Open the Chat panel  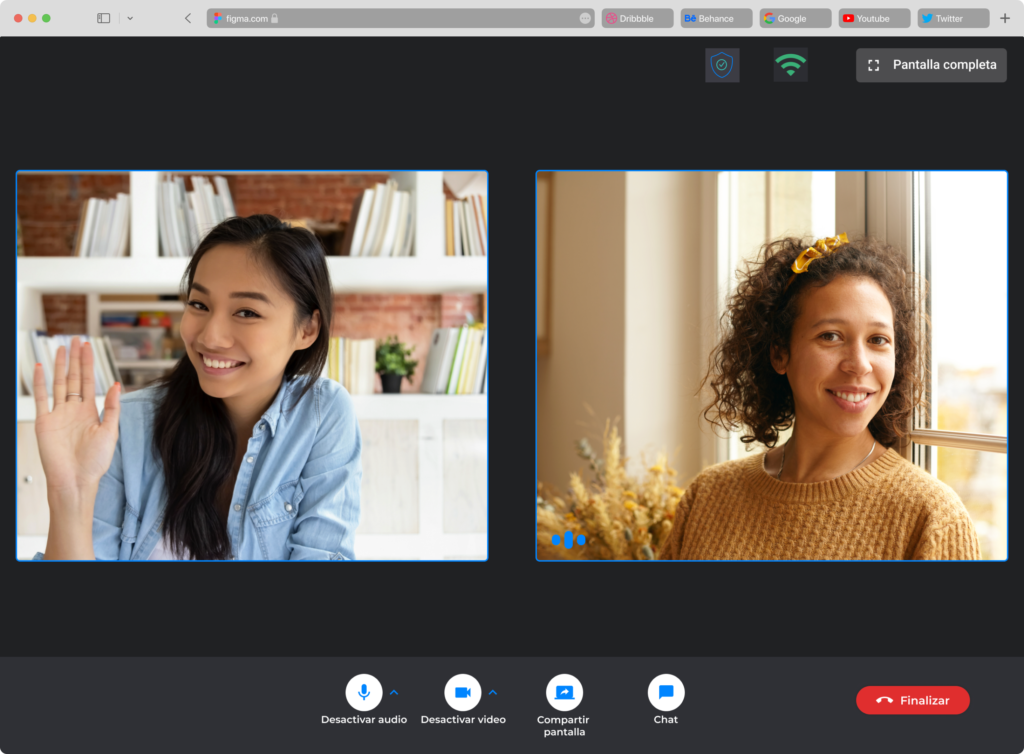tap(666, 692)
